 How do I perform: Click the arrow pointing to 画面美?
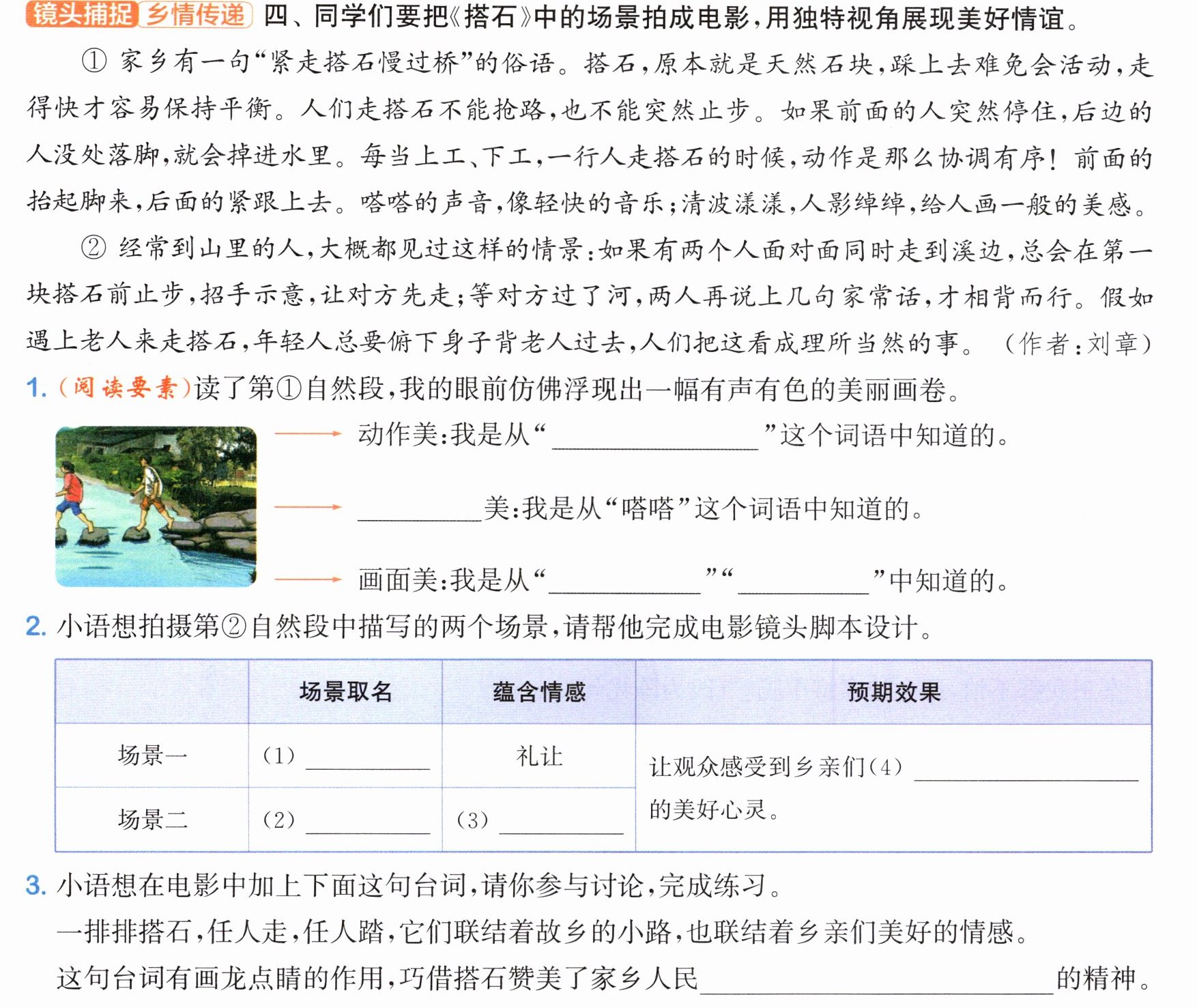308,579
